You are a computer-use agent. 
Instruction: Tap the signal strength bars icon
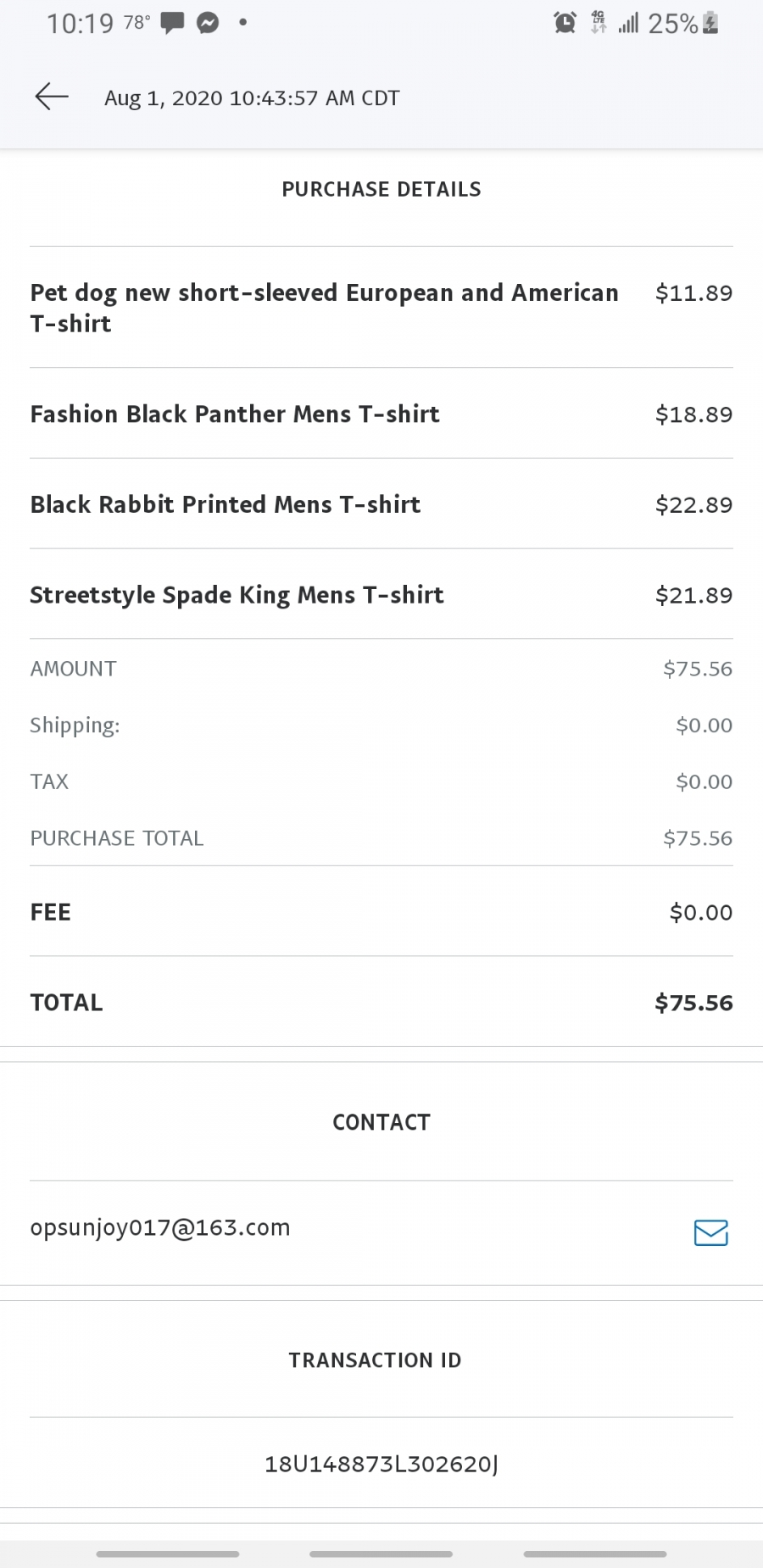click(x=628, y=23)
